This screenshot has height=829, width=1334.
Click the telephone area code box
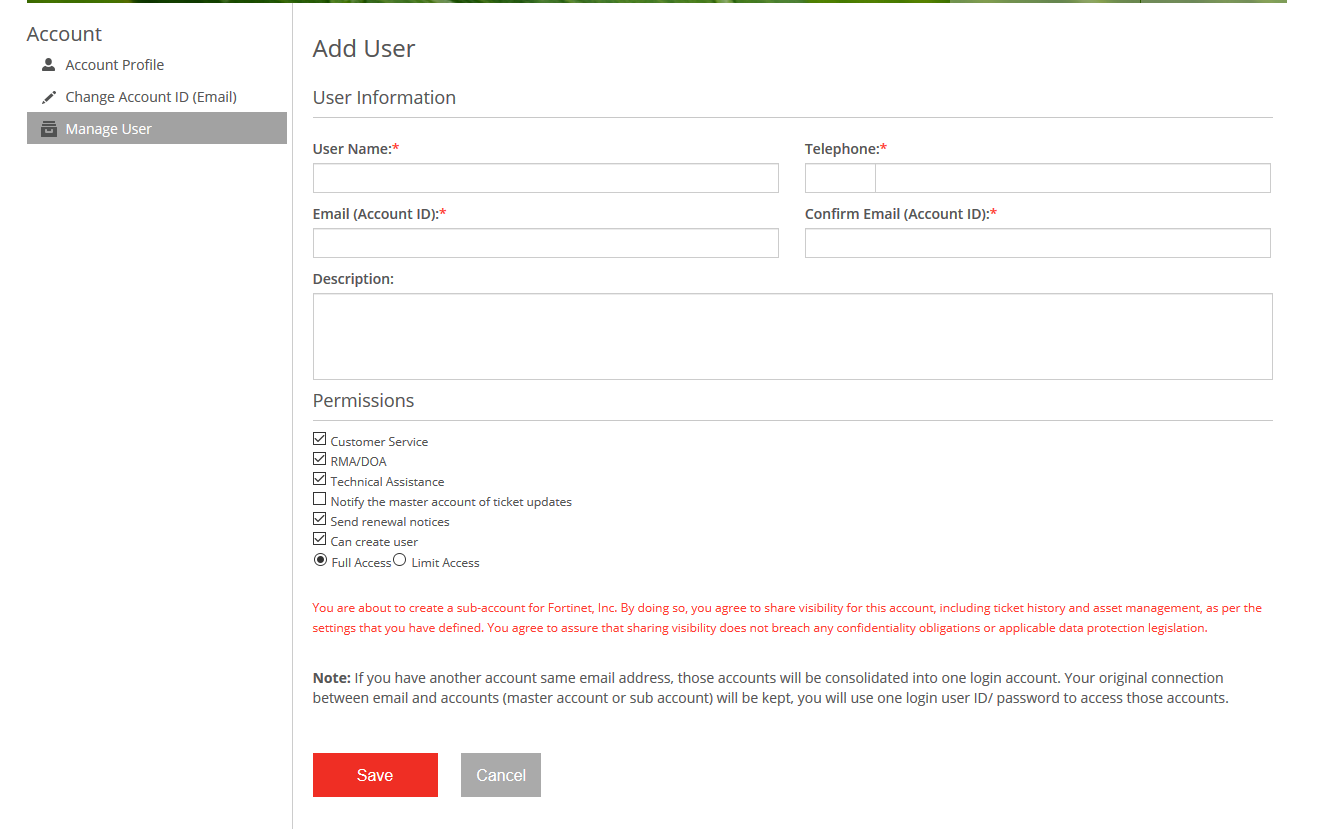(839, 177)
